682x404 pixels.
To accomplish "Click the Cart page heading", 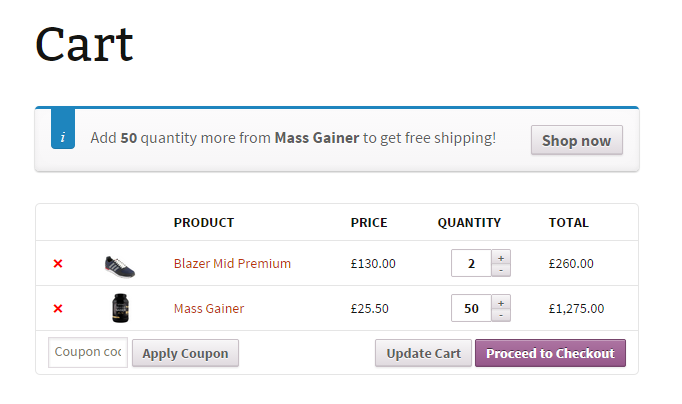I will pos(84,45).
